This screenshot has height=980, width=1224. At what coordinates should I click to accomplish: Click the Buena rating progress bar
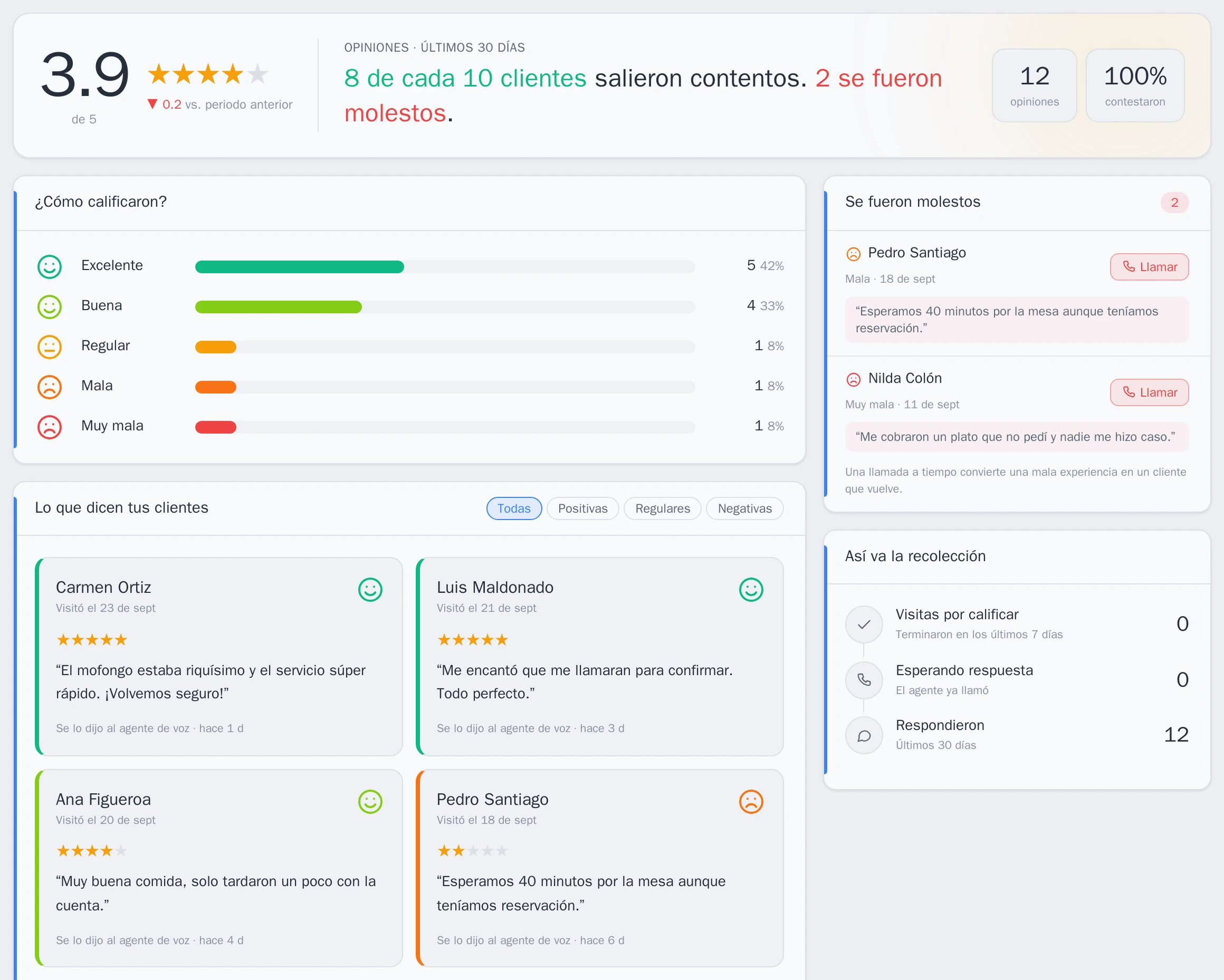pos(445,307)
